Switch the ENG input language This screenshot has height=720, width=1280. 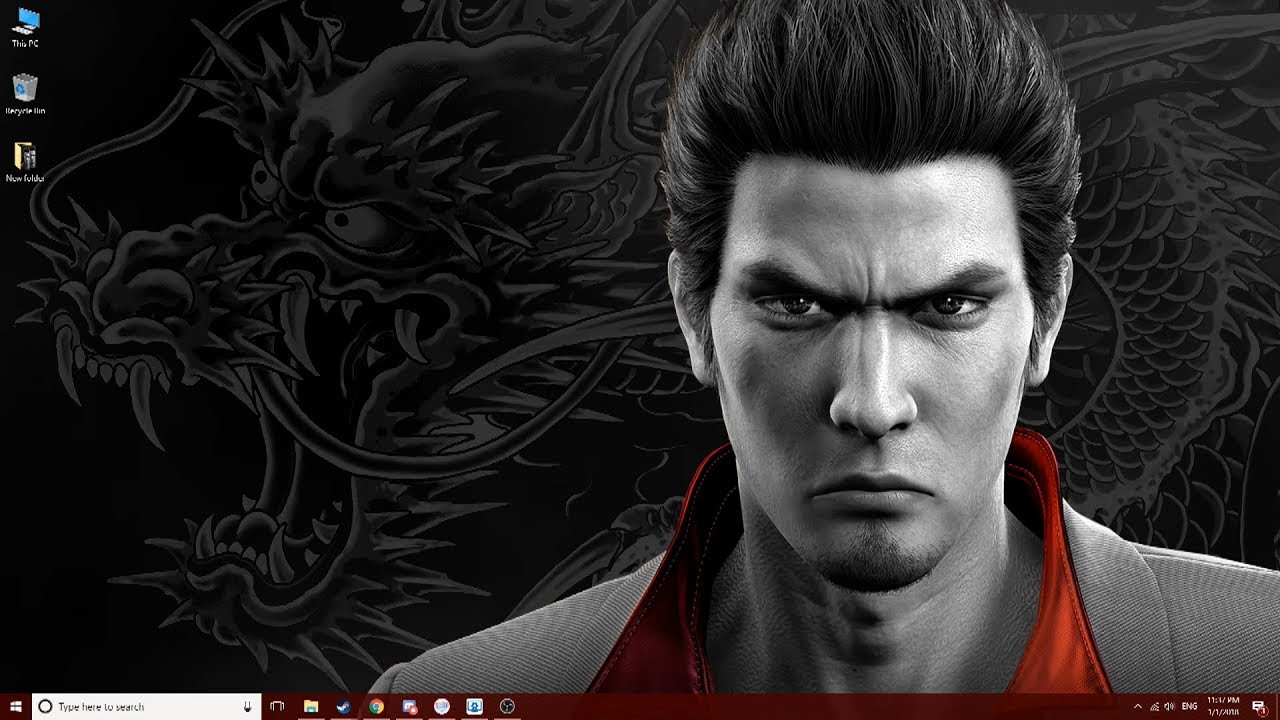1190,706
